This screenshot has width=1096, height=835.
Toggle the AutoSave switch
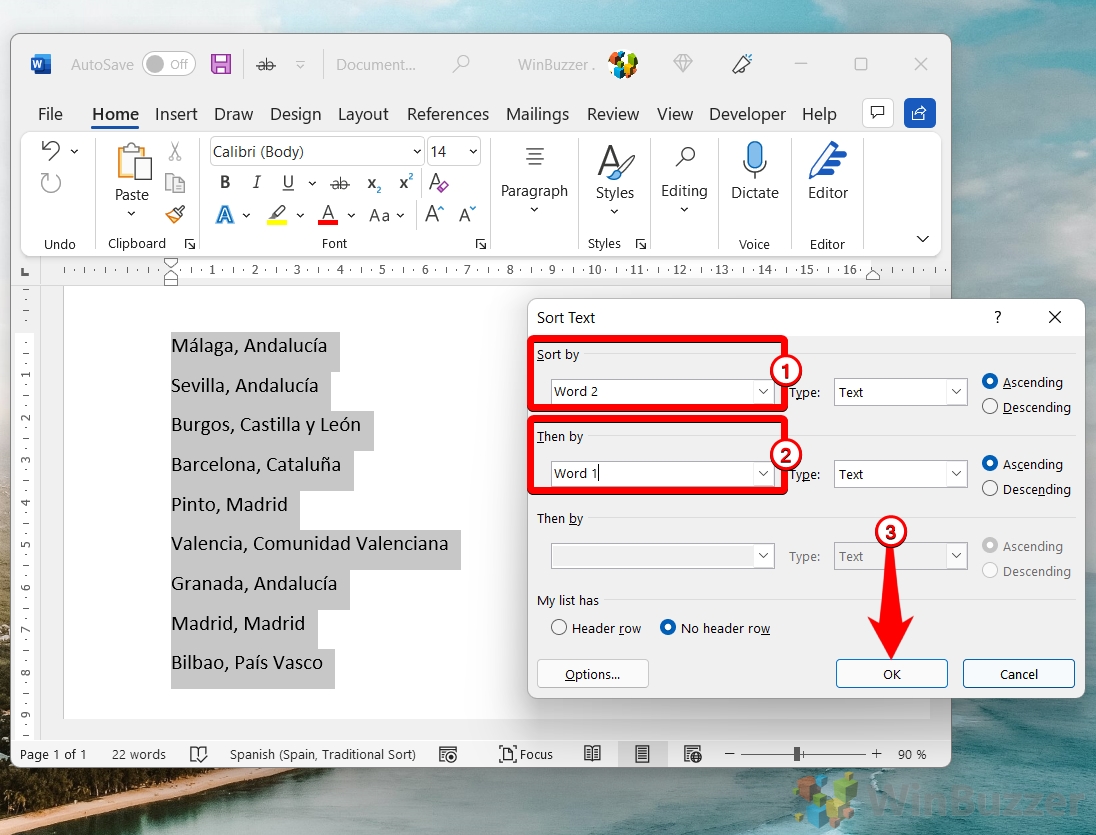pyautogui.click(x=168, y=64)
